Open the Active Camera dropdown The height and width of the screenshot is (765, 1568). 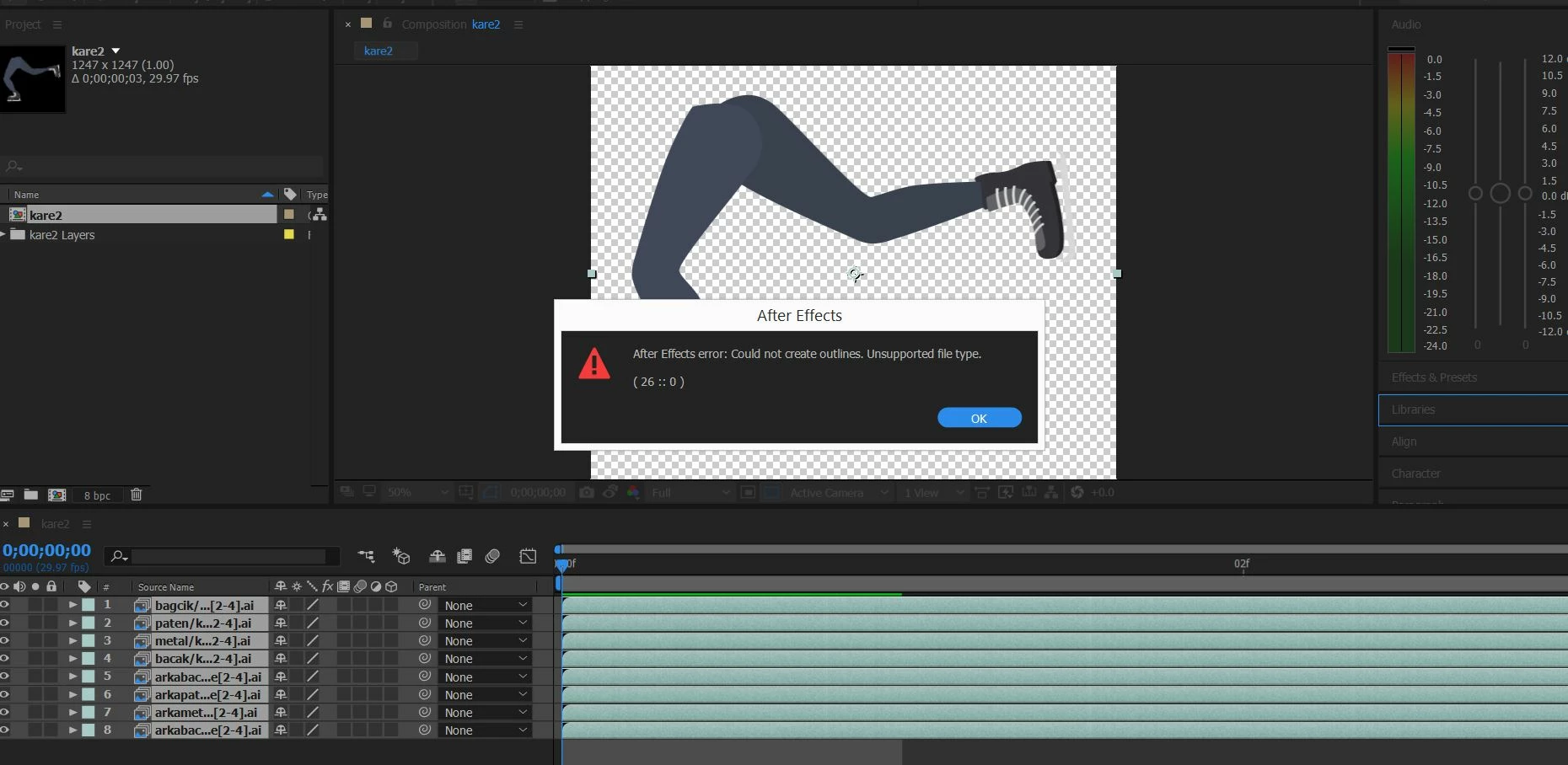tap(839, 492)
